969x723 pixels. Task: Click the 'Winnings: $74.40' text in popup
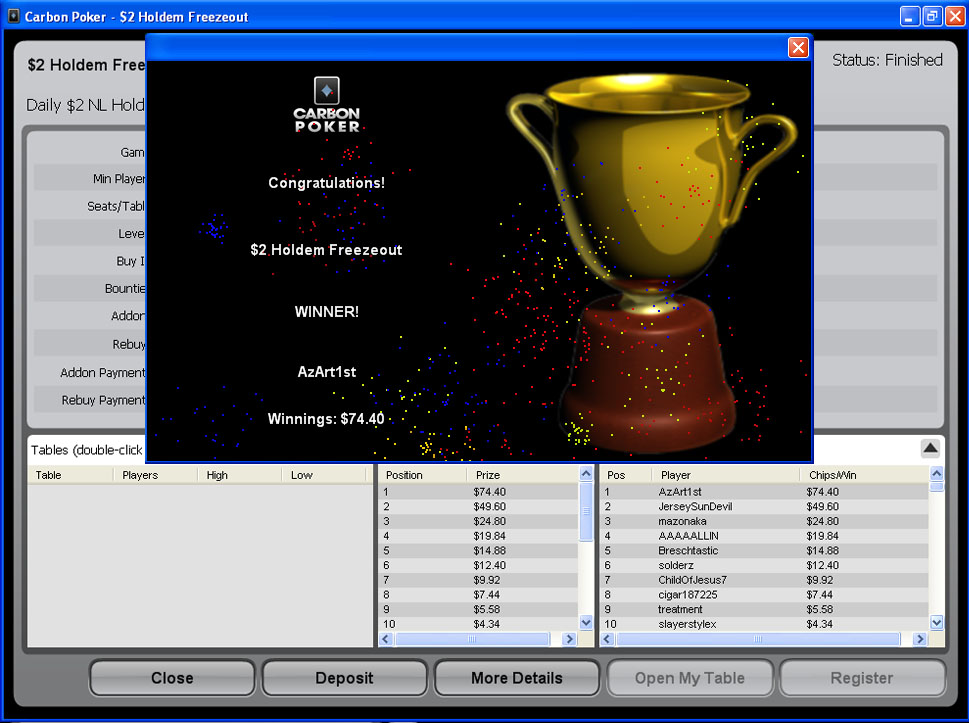pyautogui.click(x=326, y=419)
